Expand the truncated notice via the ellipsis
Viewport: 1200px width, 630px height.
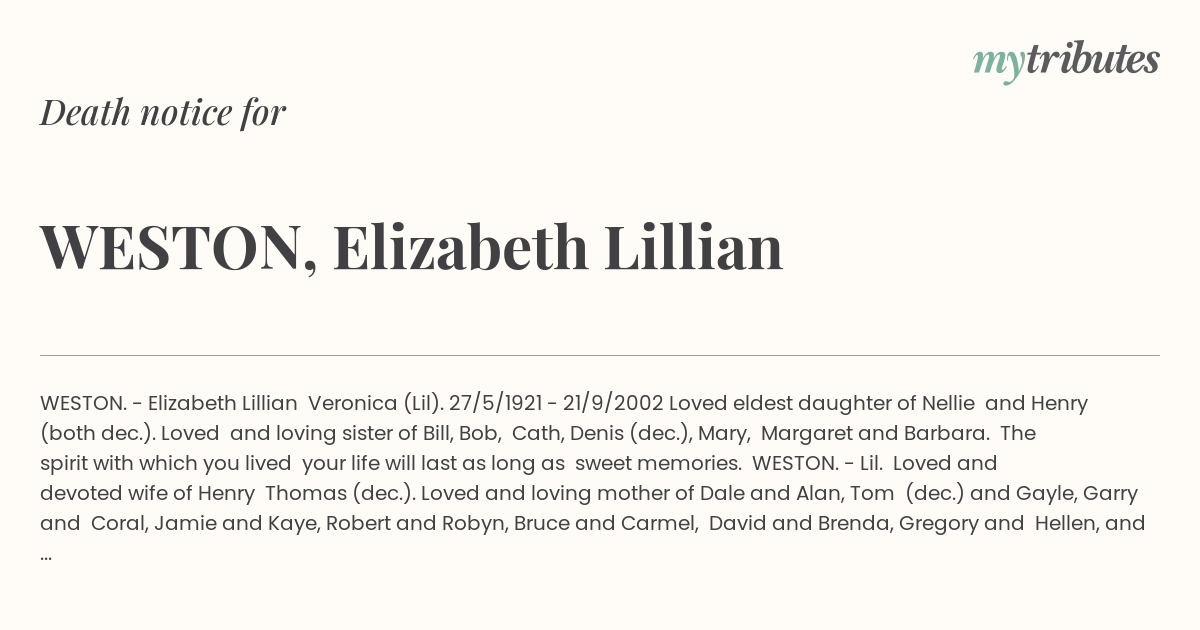47,554
